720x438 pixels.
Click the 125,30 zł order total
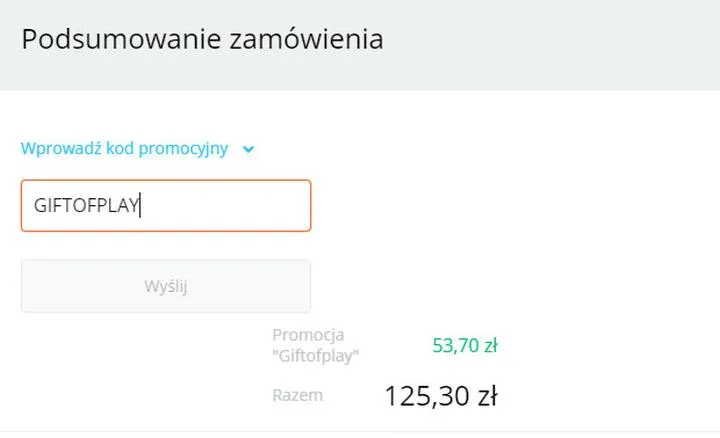tap(441, 396)
